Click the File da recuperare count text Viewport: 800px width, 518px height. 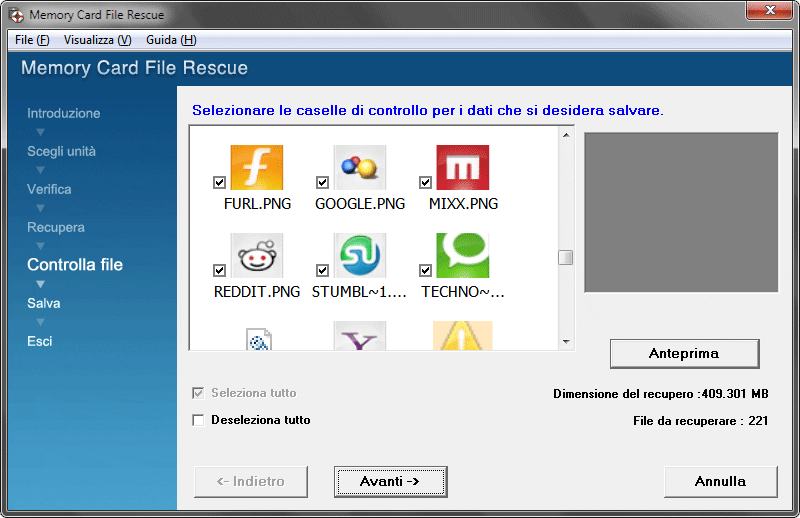point(701,421)
